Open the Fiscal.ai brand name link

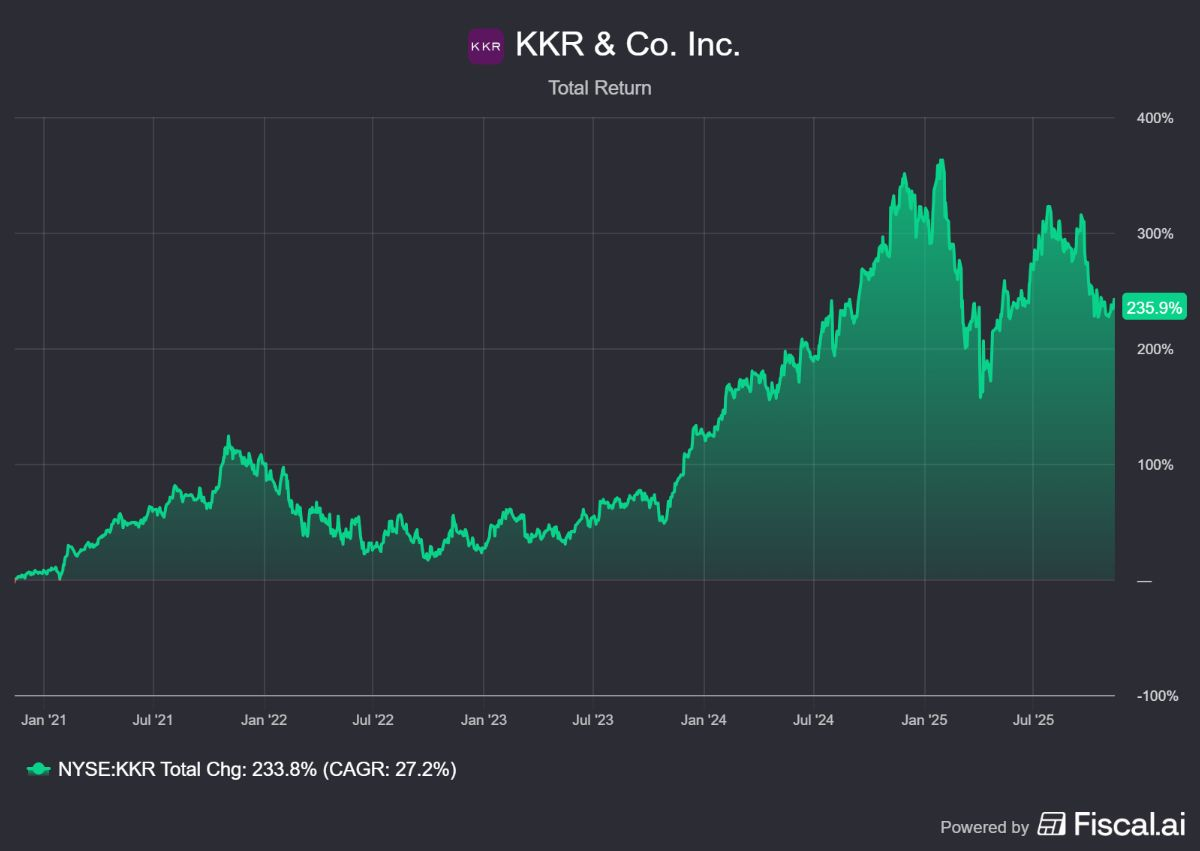(x=1129, y=824)
